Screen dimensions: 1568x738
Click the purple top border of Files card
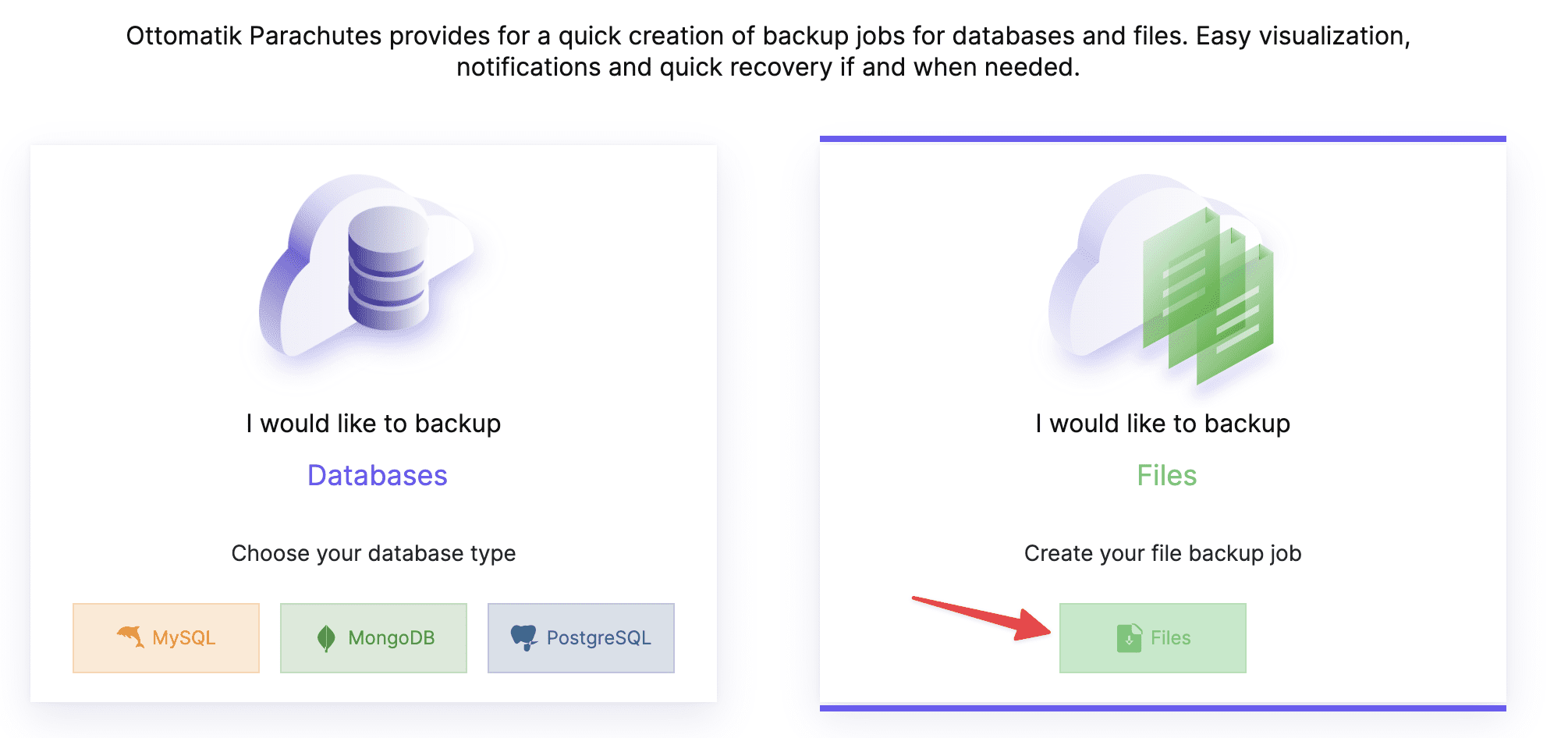click(x=1162, y=139)
